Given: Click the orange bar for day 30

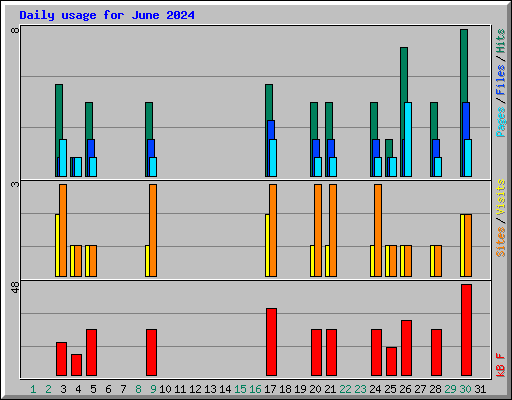Looking at the screenshot, I should (x=468, y=245).
